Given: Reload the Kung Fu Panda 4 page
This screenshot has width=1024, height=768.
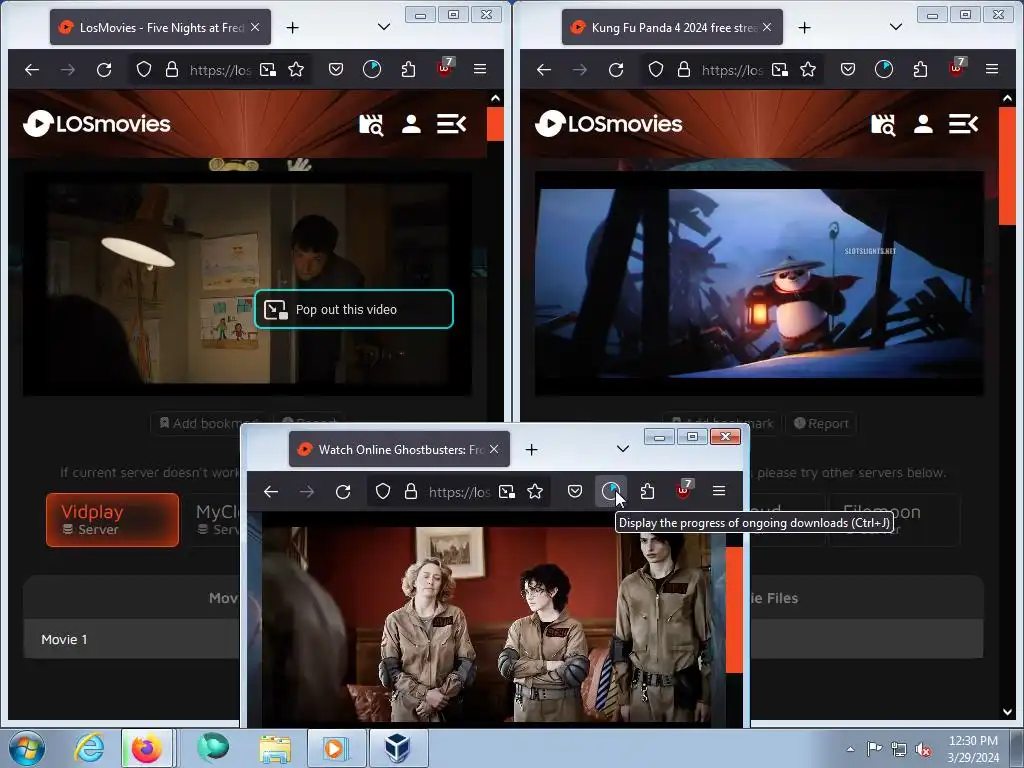Looking at the screenshot, I should [x=616, y=69].
